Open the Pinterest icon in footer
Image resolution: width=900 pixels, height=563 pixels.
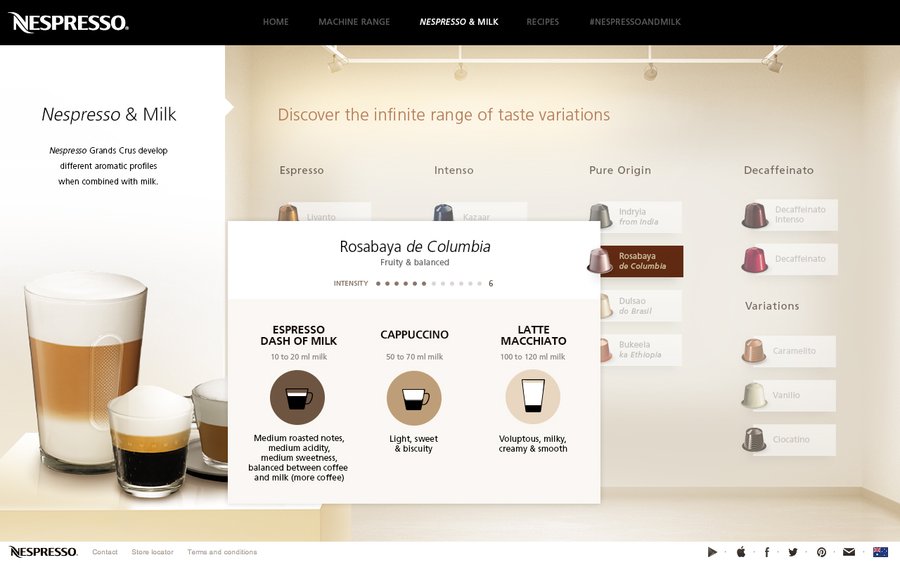(821, 552)
